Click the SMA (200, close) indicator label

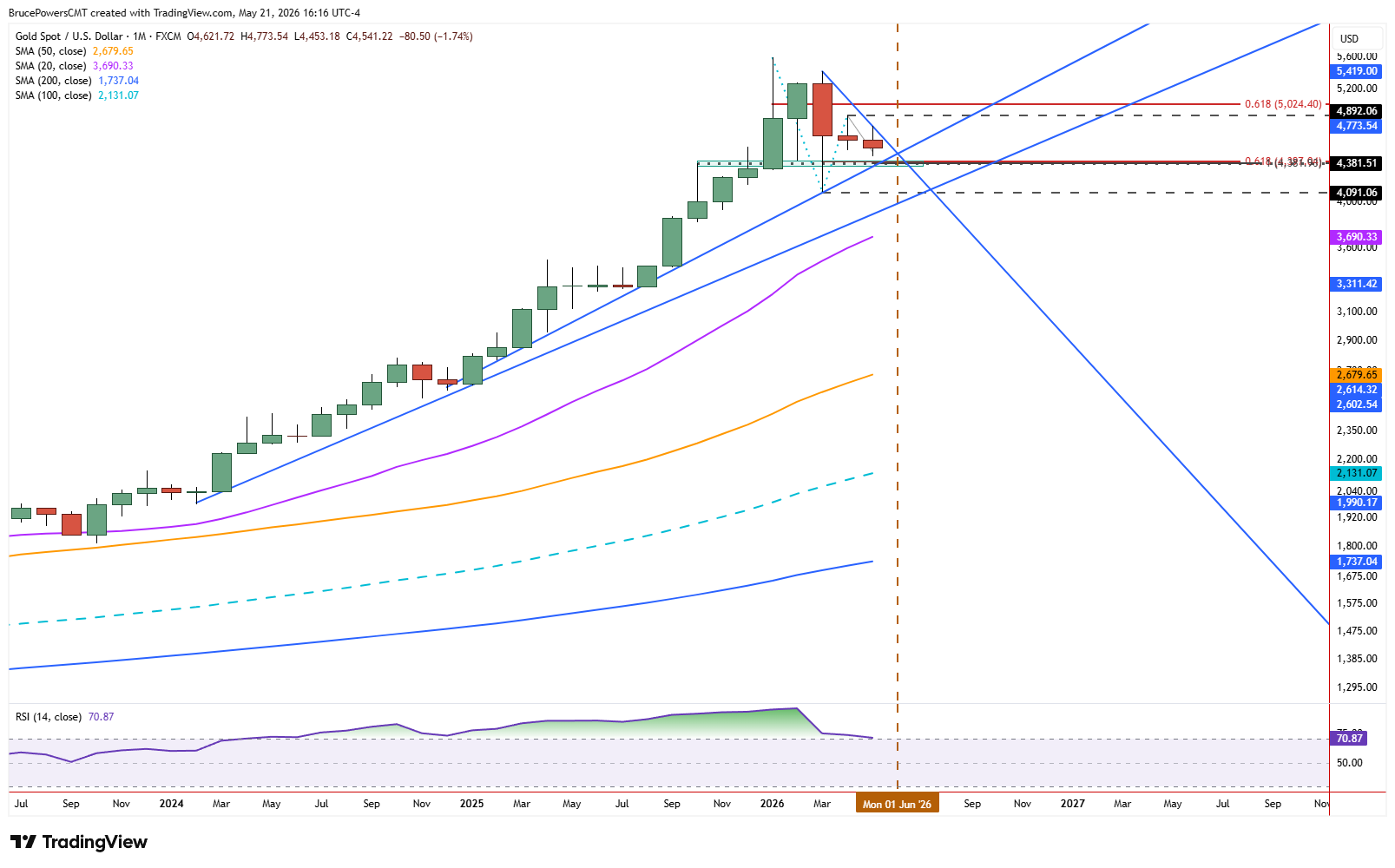[54, 81]
